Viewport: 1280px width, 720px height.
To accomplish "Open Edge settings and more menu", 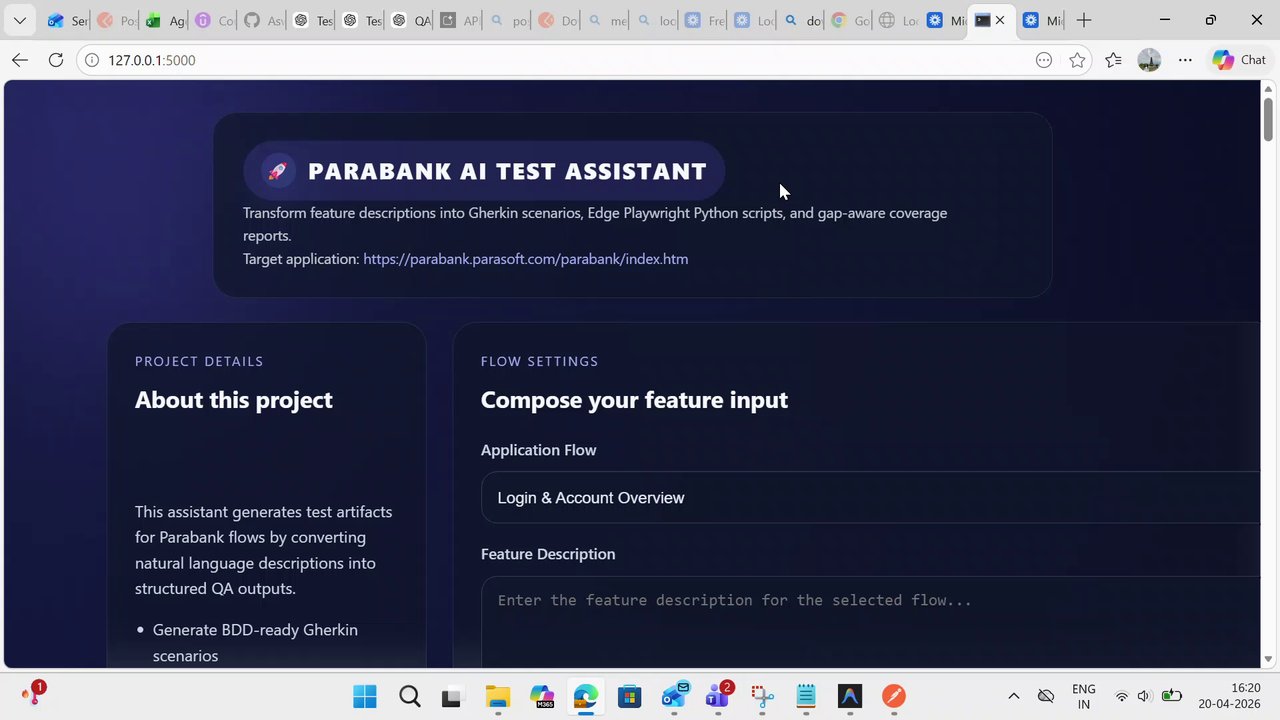I will [1185, 60].
